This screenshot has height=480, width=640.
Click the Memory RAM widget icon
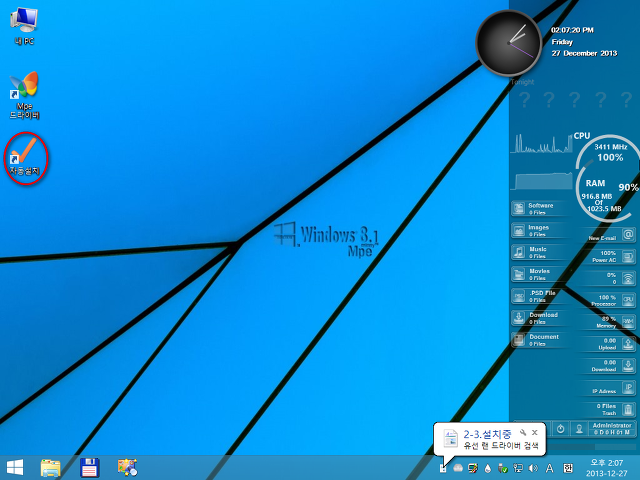[629, 322]
